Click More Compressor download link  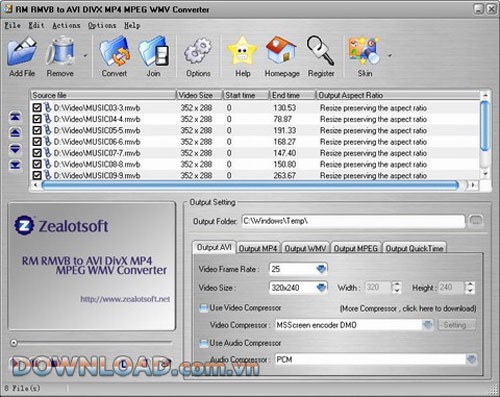click(408, 308)
